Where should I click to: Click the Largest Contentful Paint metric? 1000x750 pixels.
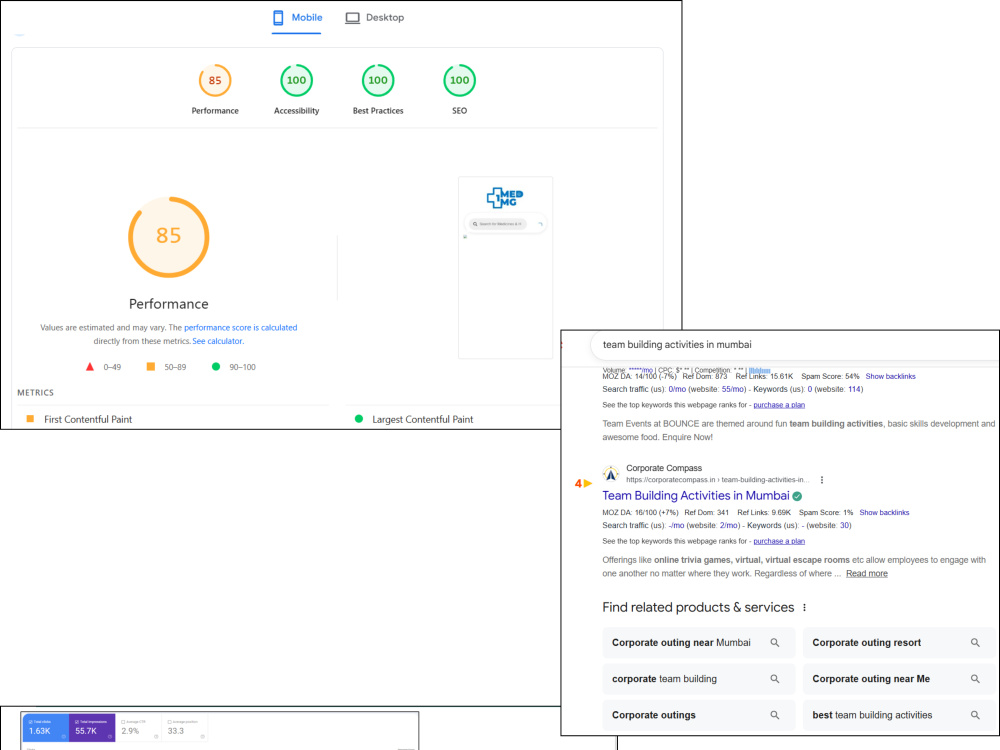pyautogui.click(x=422, y=419)
